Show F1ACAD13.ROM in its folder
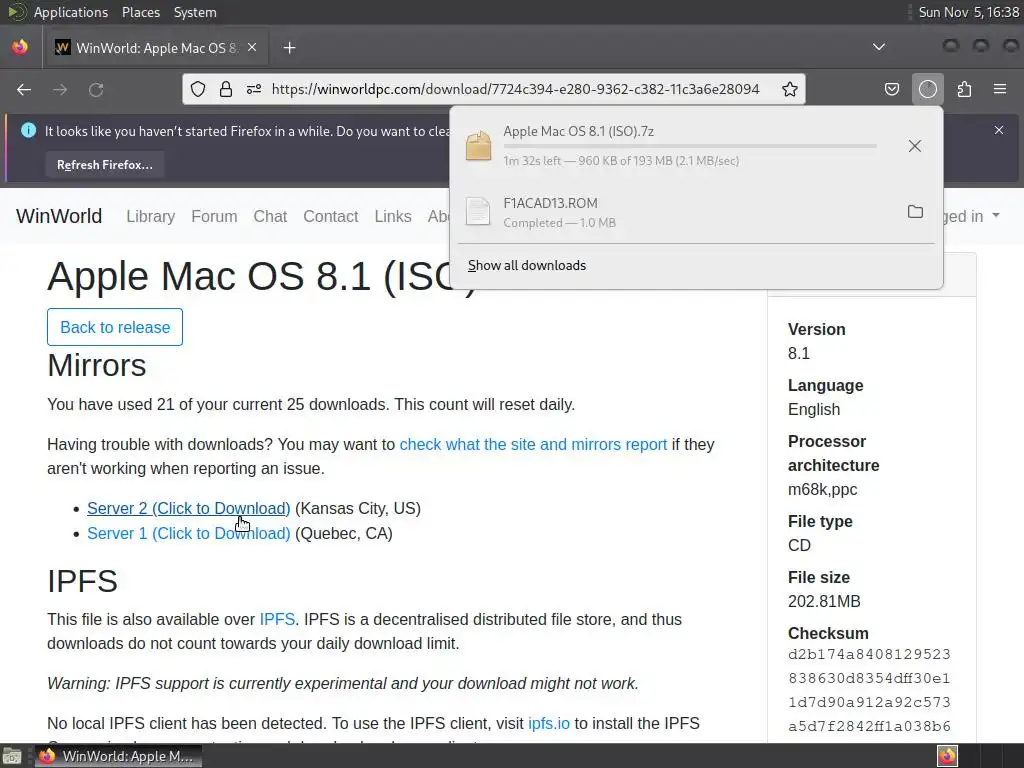1024x768 pixels. click(915, 212)
